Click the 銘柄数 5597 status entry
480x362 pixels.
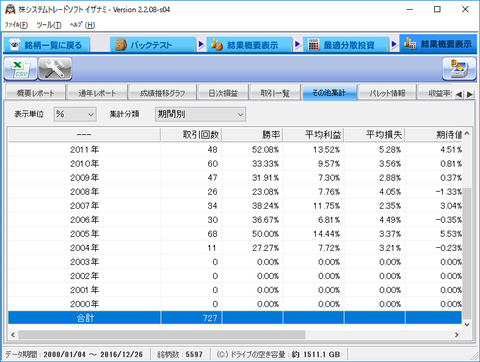pyautogui.click(x=180, y=354)
